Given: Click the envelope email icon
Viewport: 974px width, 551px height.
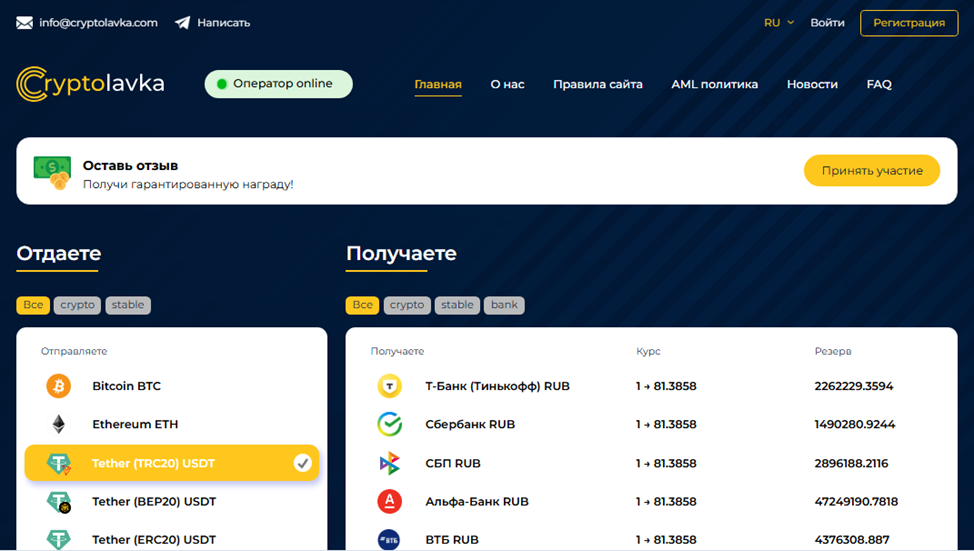Looking at the screenshot, I should [x=24, y=23].
